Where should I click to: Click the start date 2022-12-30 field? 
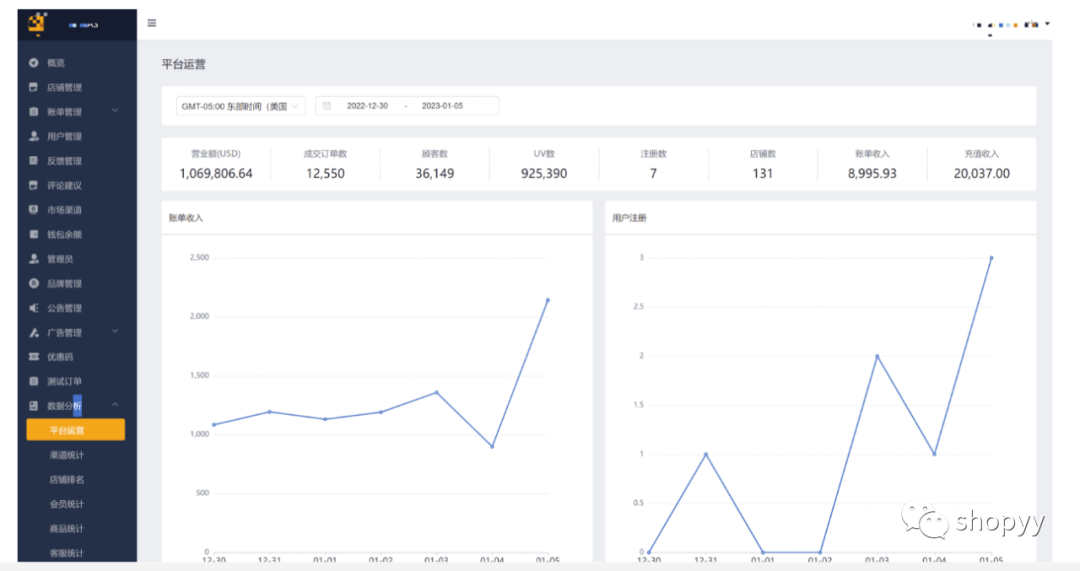[367, 106]
